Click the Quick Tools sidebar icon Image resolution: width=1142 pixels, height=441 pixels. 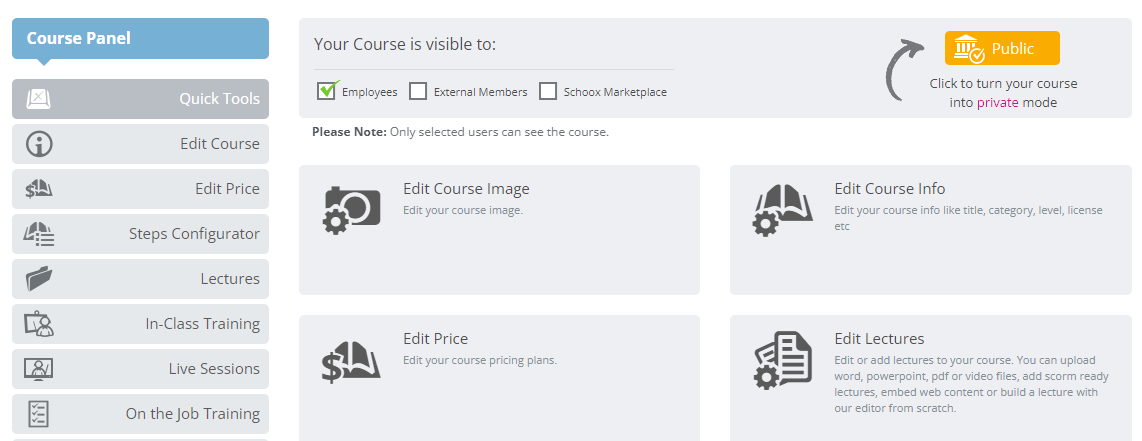pos(39,99)
